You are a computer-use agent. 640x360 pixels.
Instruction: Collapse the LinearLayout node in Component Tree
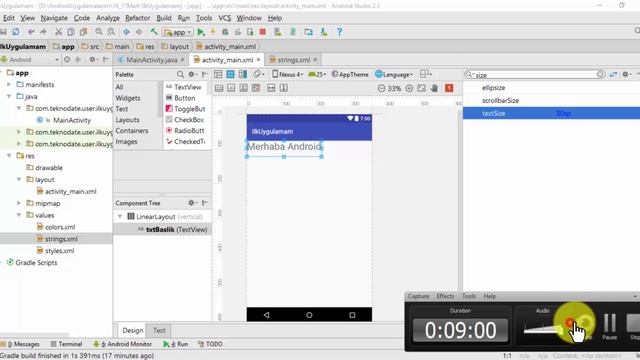pos(120,216)
